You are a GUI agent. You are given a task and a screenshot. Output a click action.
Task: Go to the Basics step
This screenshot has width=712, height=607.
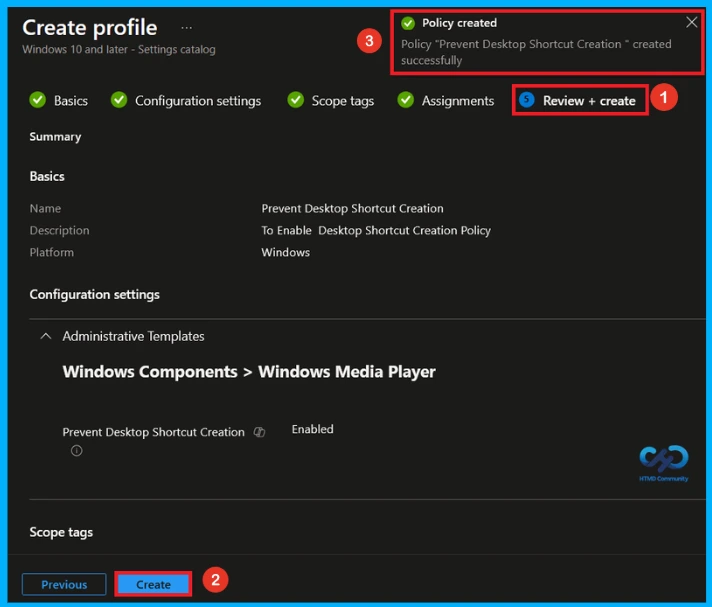pyautogui.click(x=70, y=100)
